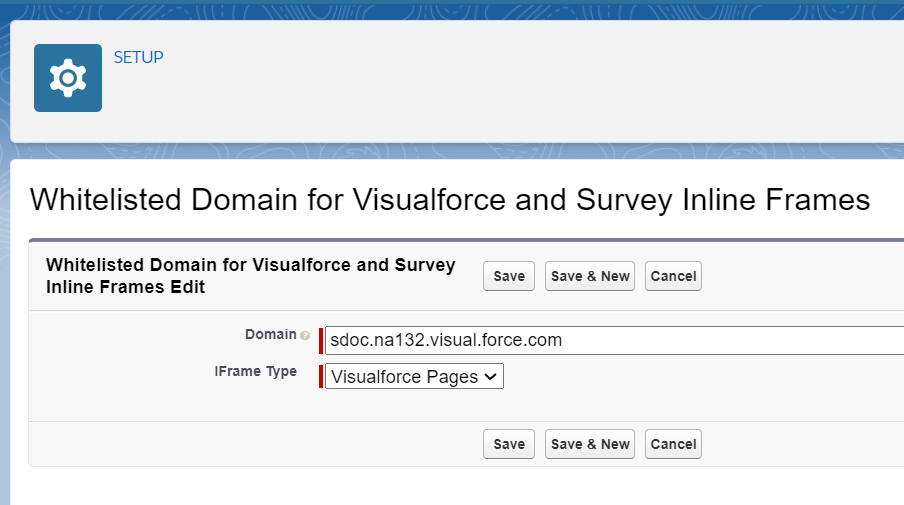Viewport: 904px width, 505px height.
Task: Click the 'Inline Frames Edit' section title
Action: [x=251, y=276]
